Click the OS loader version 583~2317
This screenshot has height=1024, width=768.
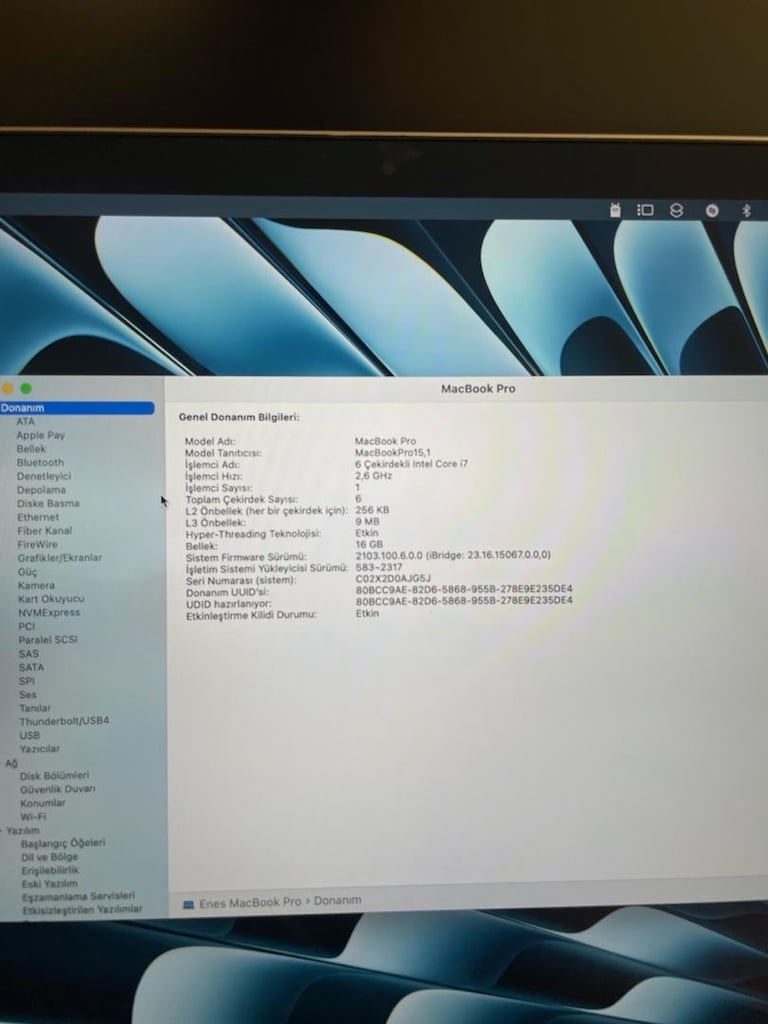(379, 567)
